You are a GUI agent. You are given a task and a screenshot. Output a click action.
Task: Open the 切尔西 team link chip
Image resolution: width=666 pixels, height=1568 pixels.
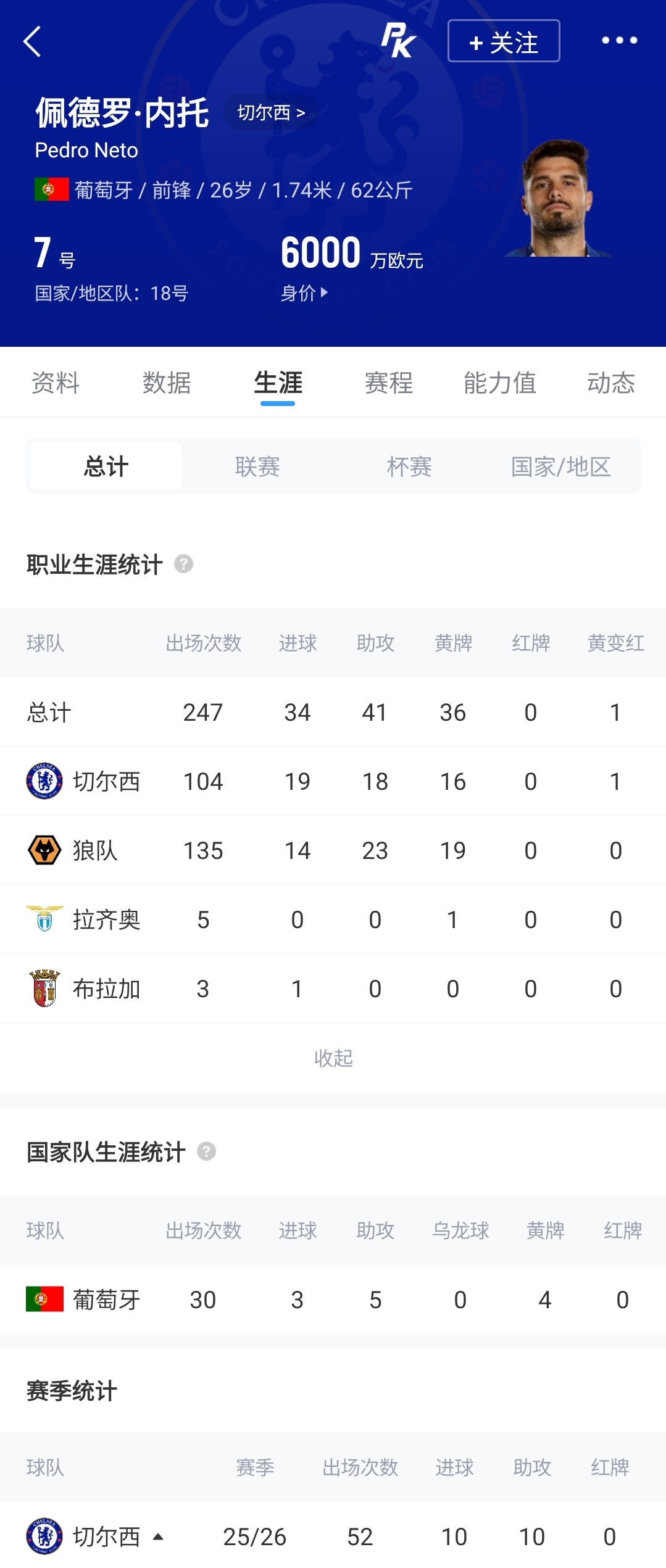(x=271, y=112)
